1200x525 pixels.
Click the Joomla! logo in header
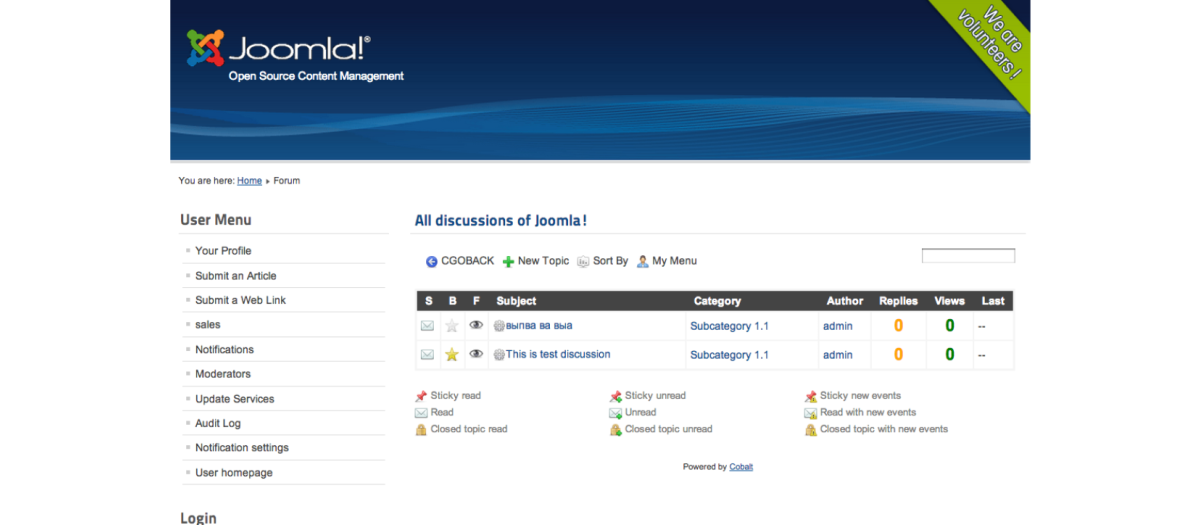[x=279, y=48]
